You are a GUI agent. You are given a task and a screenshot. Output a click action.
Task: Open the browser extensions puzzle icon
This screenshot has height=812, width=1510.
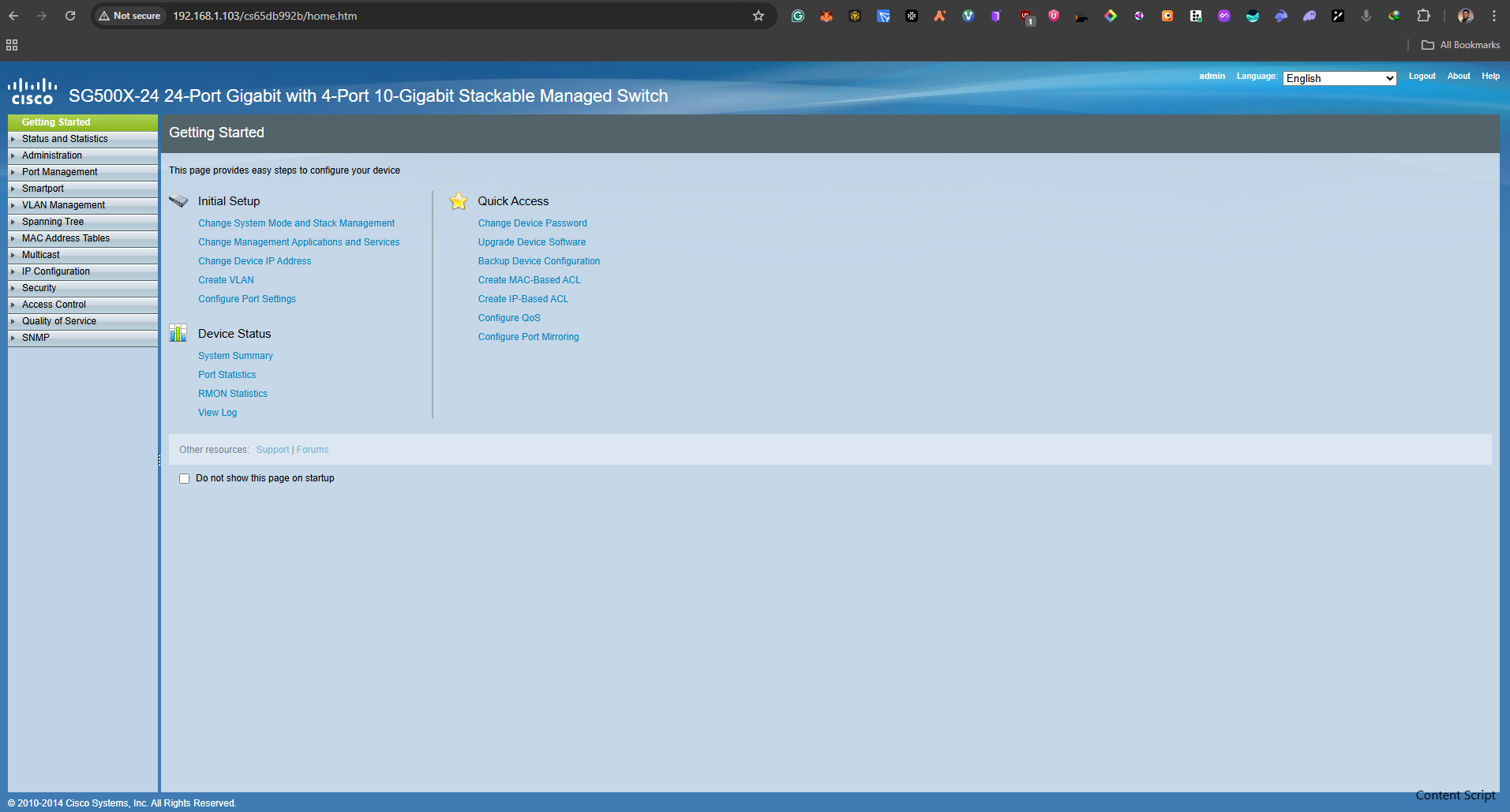click(1423, 16)
